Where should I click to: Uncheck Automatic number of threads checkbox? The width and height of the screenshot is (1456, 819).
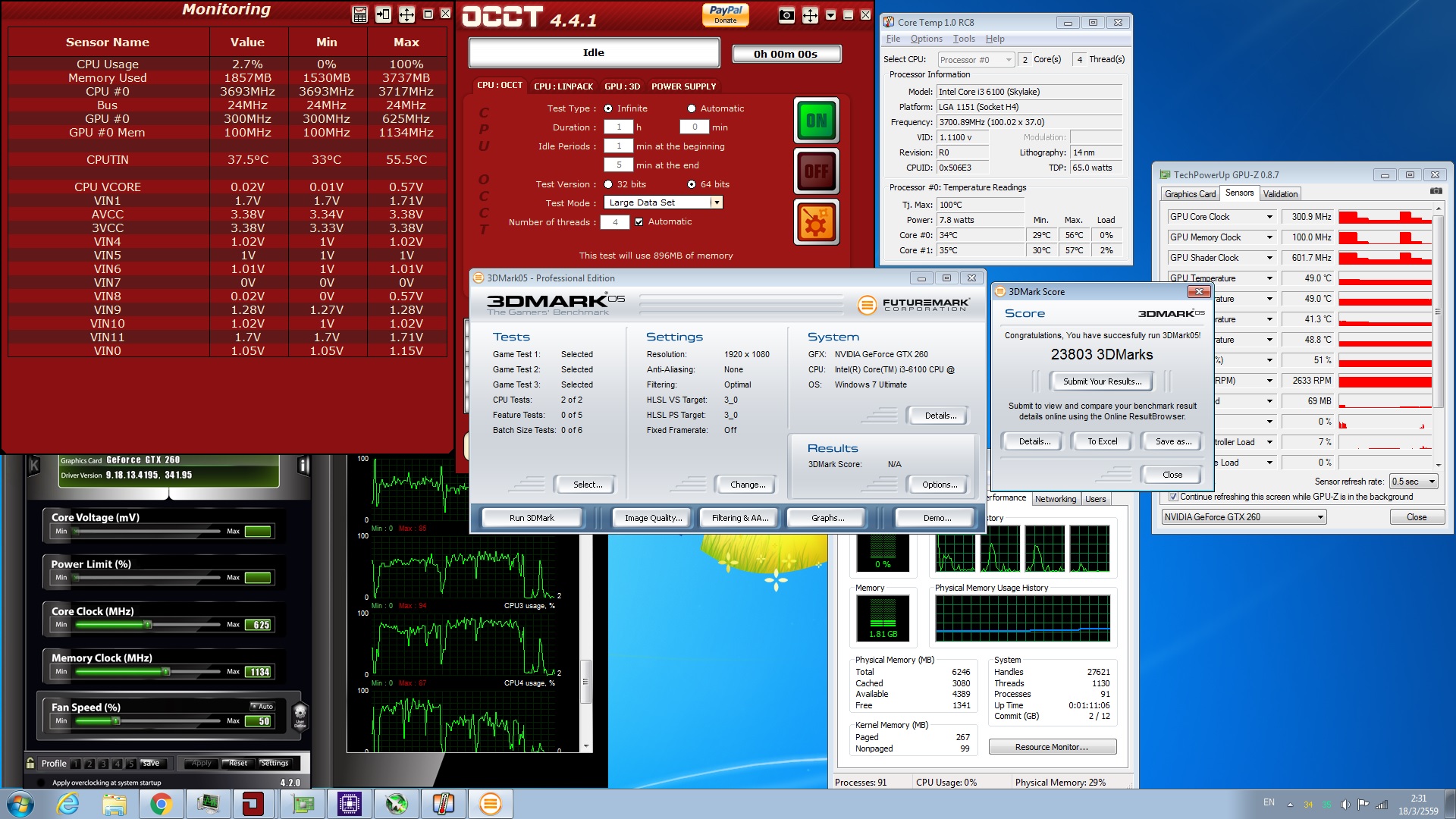click(x=639, y=222)
